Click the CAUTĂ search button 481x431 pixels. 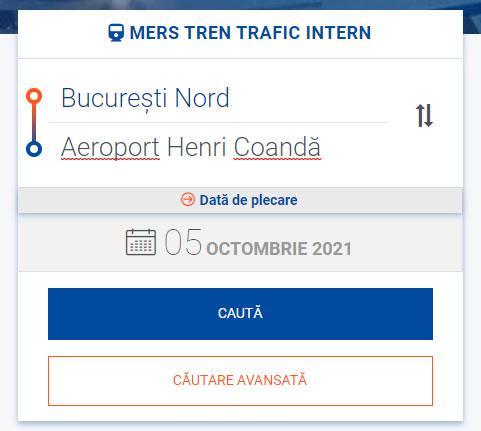(x=240, y=314)
